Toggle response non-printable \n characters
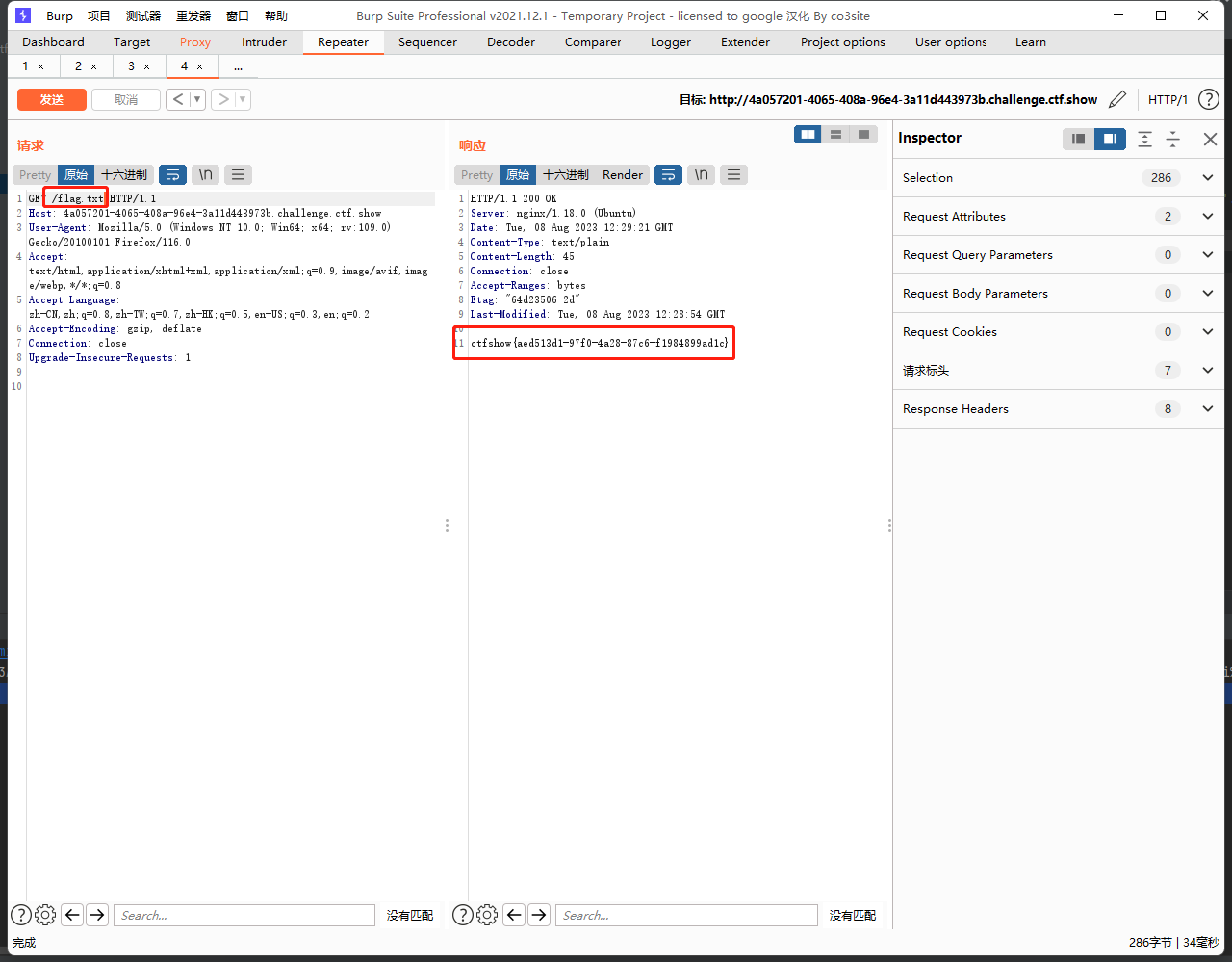 tap(701, 174)
